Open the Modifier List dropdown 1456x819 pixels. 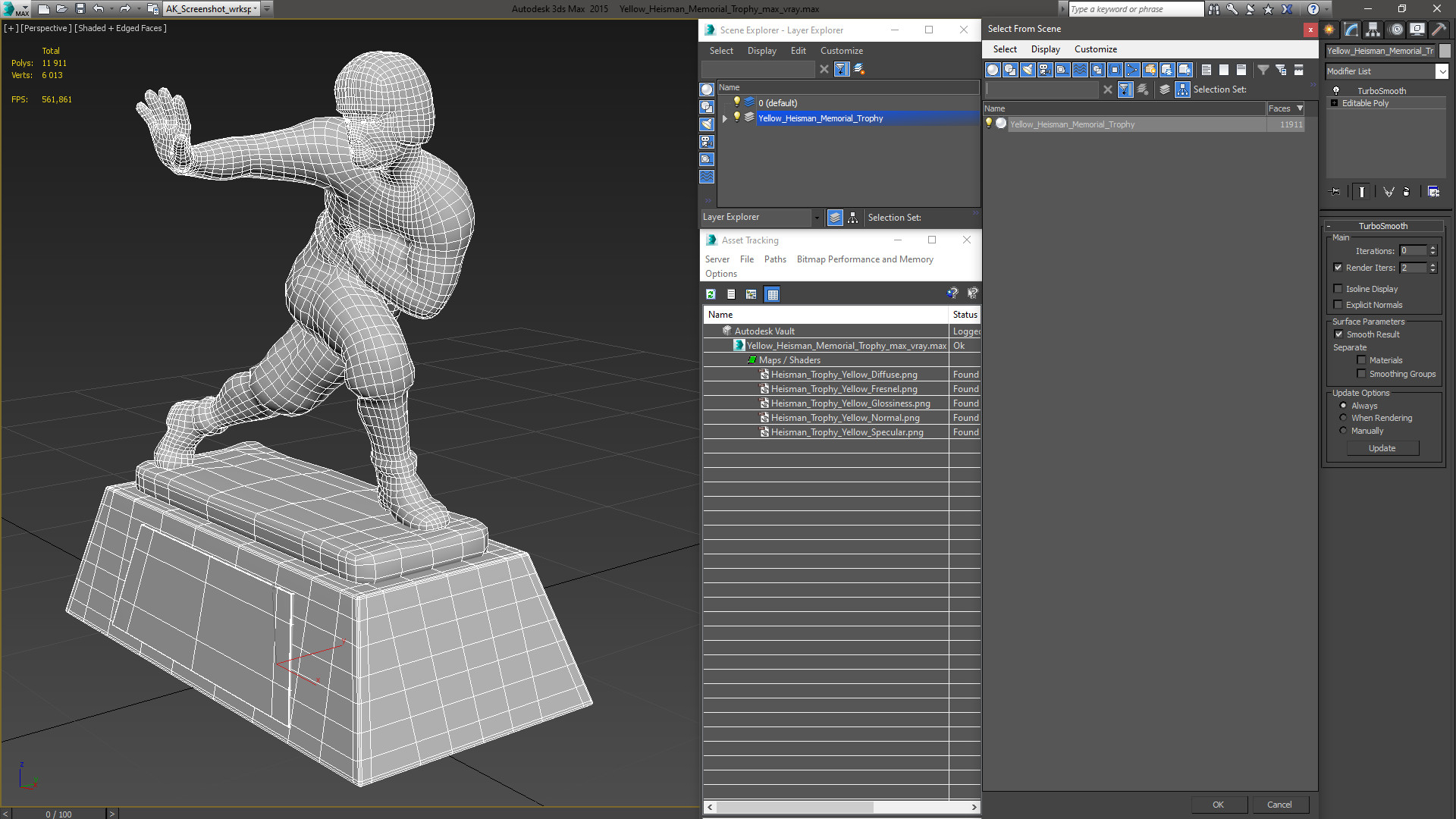pos(1441,71)
